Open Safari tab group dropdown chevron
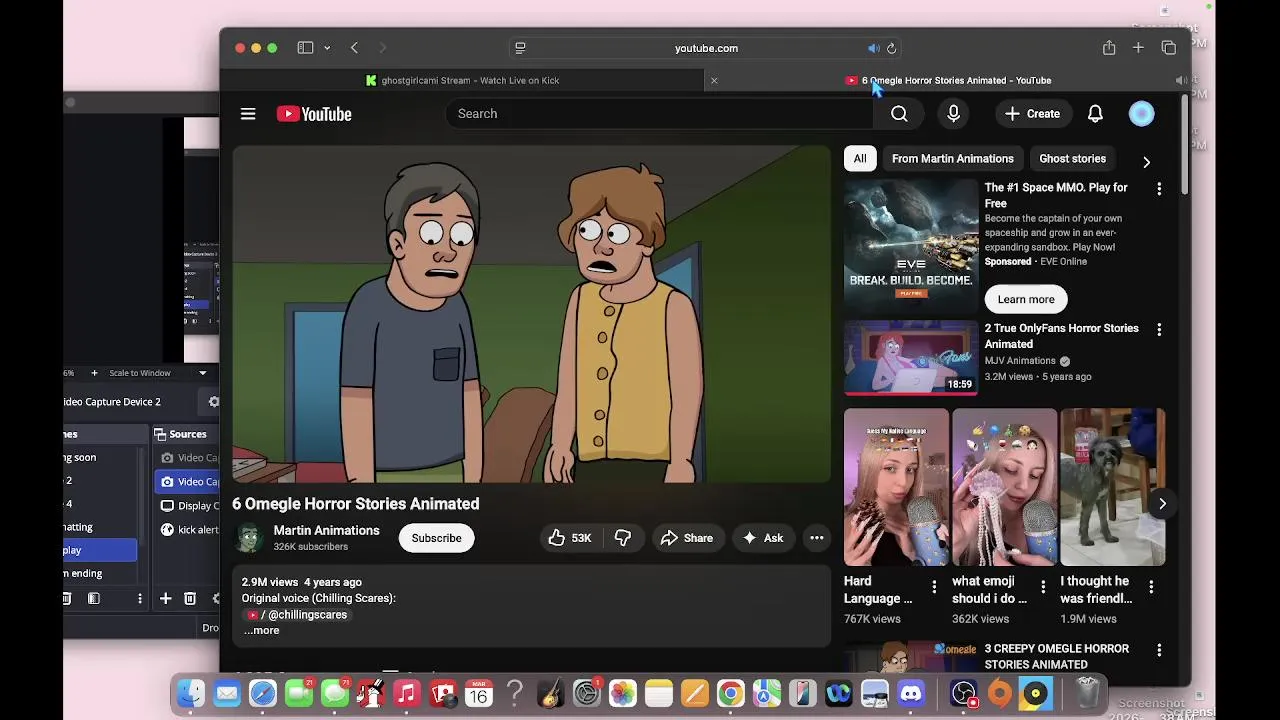The width and height of the screenshot is (1280, 720). click(x=327, y=48)
